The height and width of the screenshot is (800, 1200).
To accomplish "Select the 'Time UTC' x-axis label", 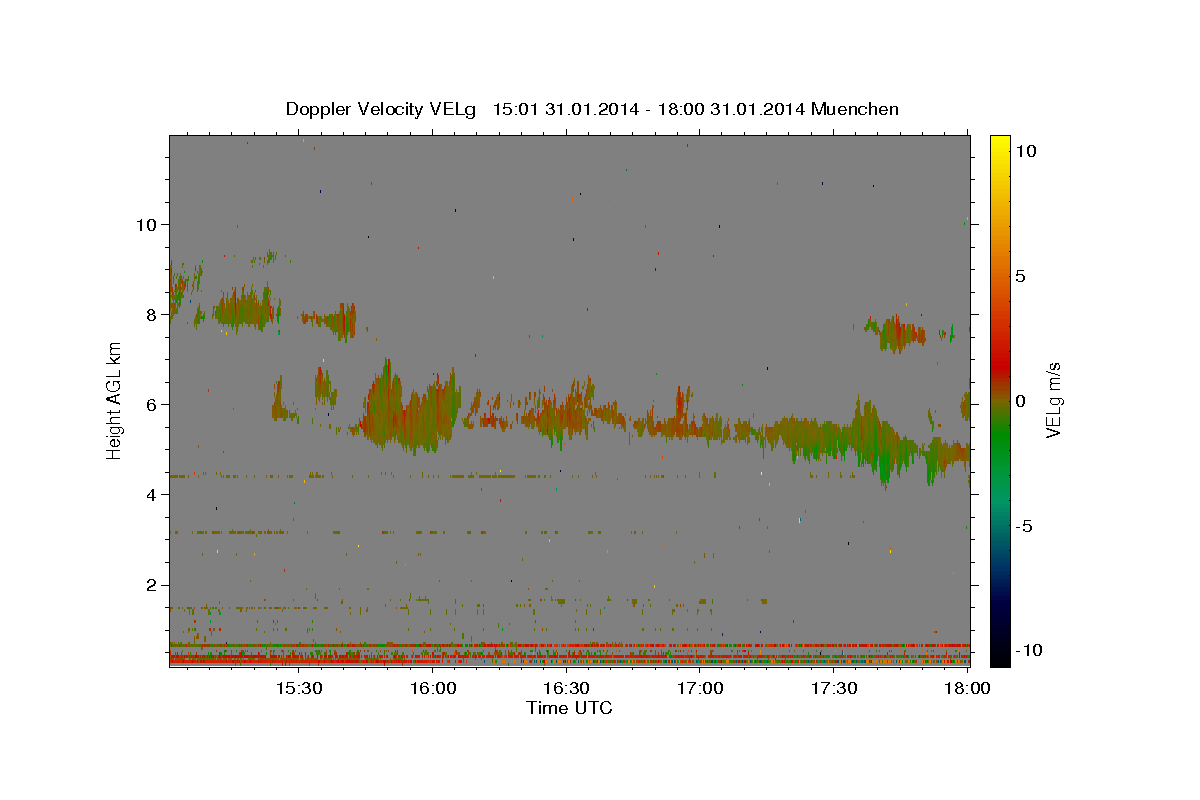I will click(x=569, y=708).
